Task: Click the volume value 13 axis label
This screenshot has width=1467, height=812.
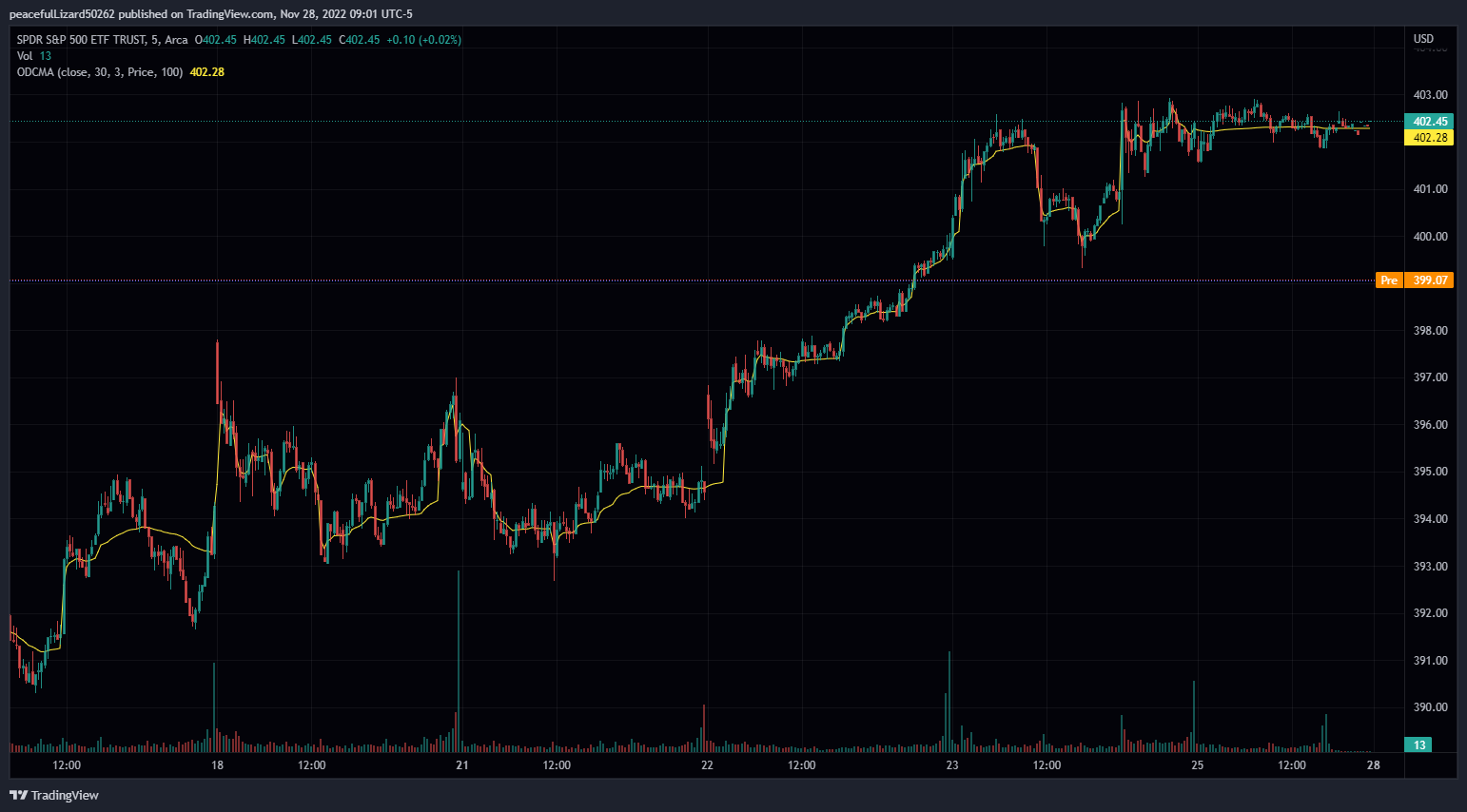Action: tap(1418, 745)
